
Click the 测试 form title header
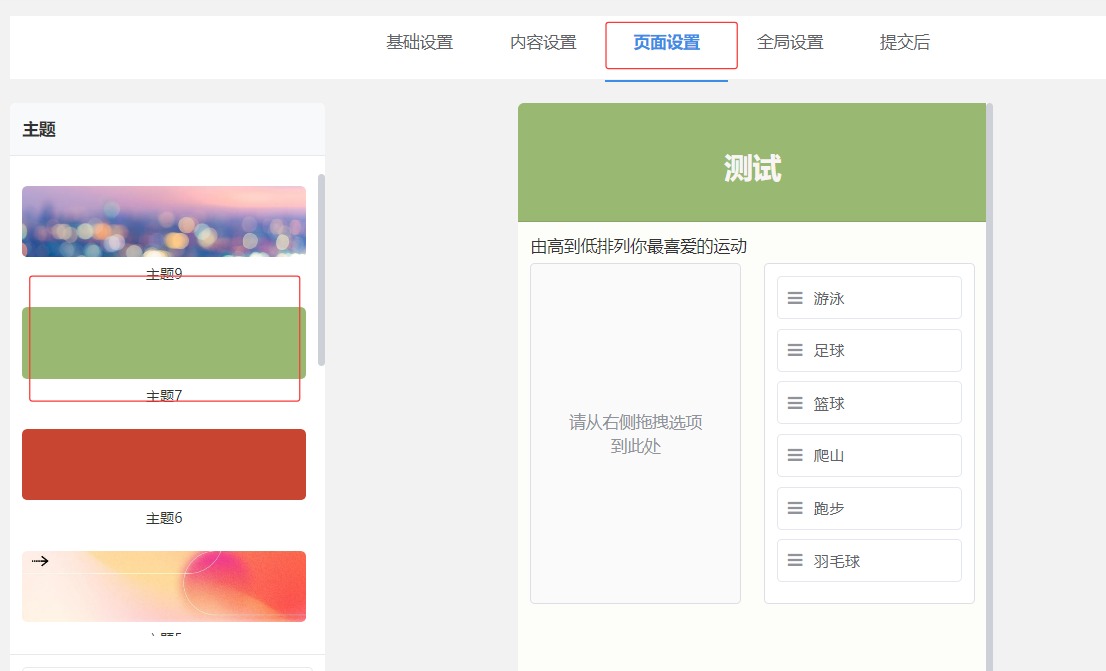[752, 169]
